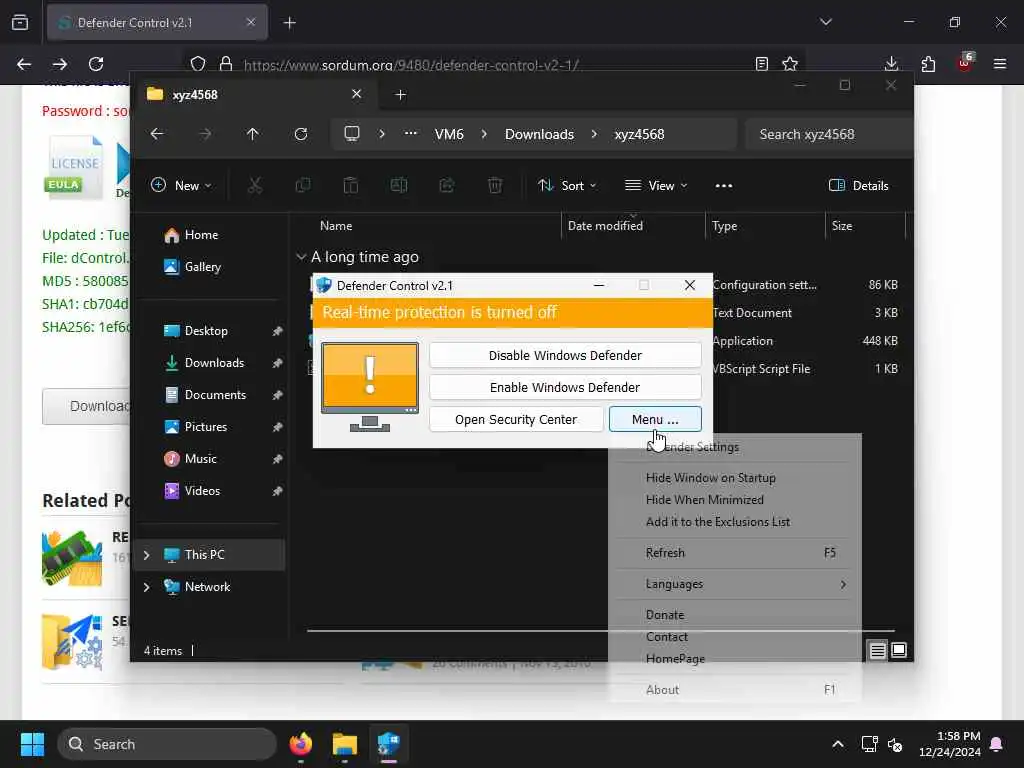Expand the Languages submenu
This screenshot has height=768, width=1024.
pyautogui.click(x=735, y=584)
